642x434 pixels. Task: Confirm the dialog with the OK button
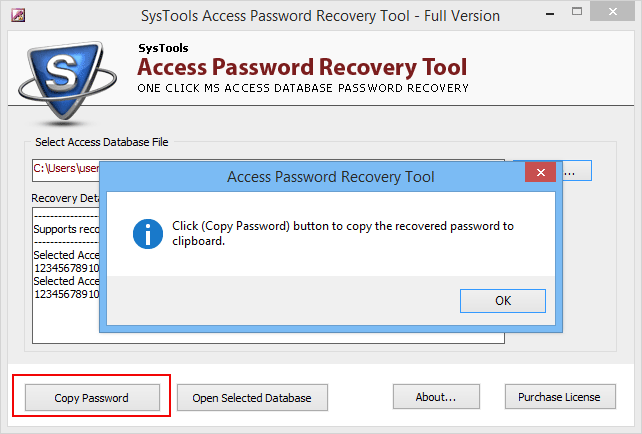pos(503,301)
